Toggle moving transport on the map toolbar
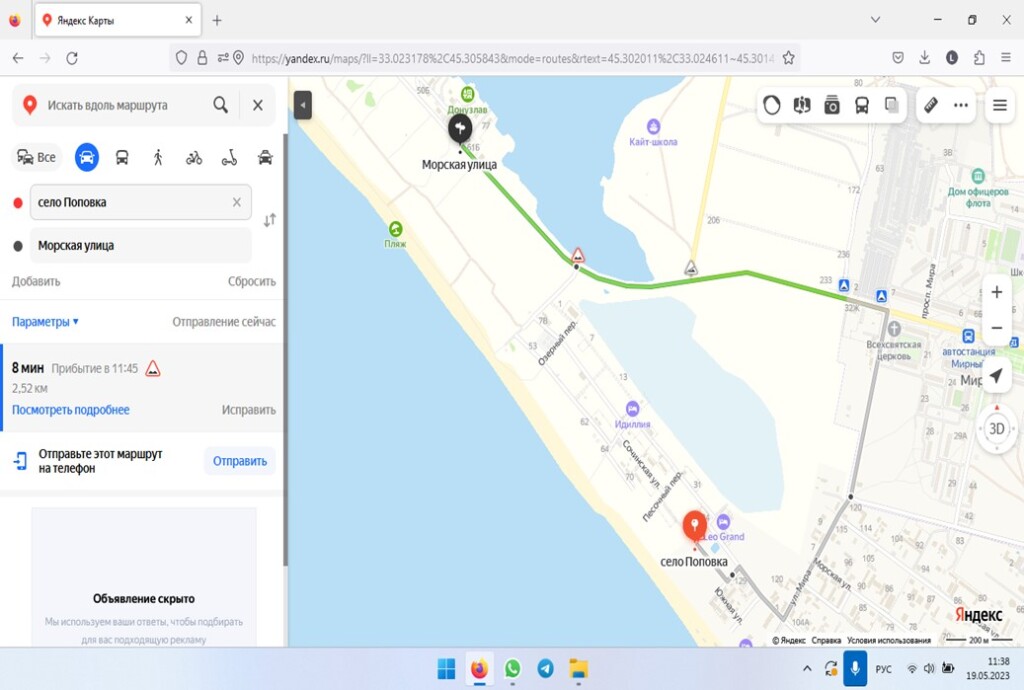 click(x=862, y=105)
